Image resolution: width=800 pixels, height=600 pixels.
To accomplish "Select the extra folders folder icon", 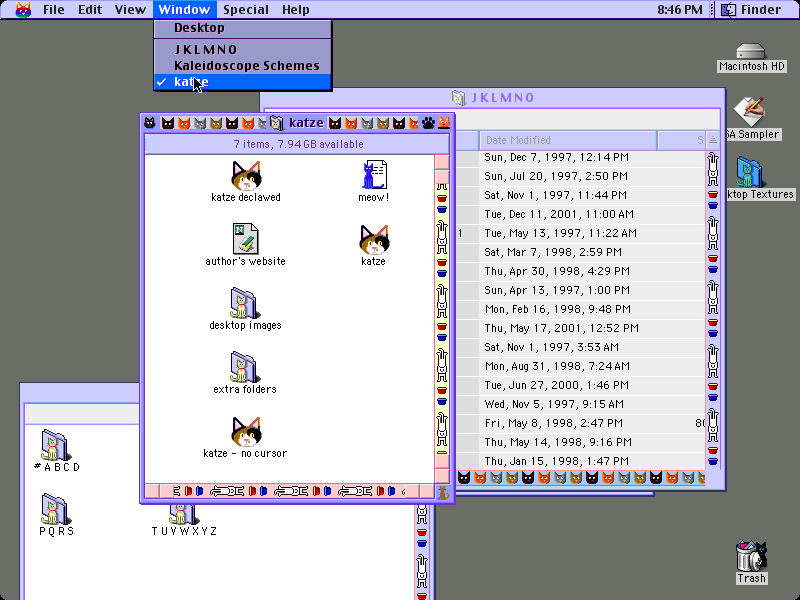I will pos(244,367).
